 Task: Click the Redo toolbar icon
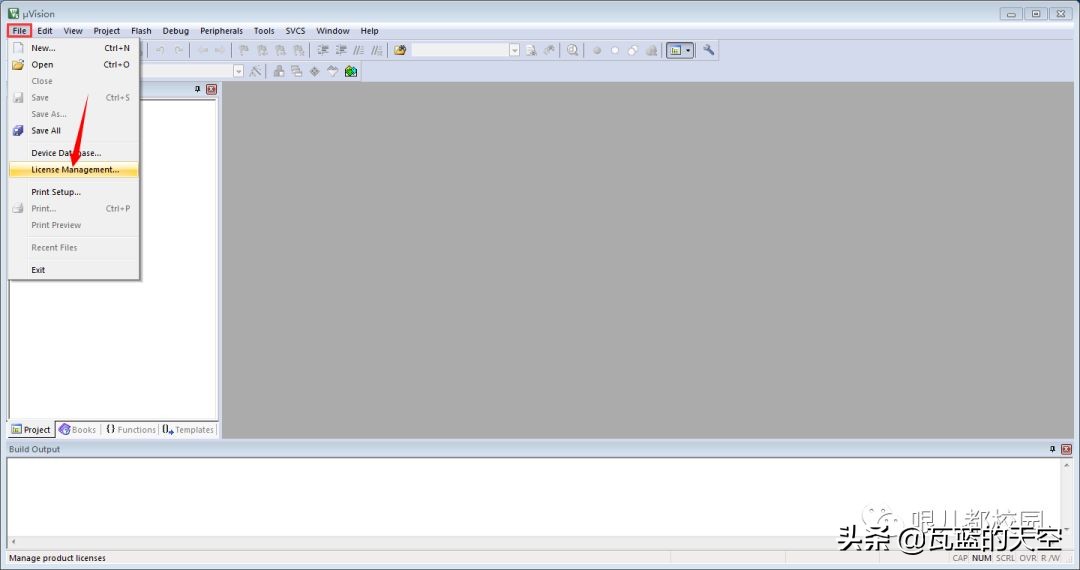pyautogui.click(x=178, y=50)
